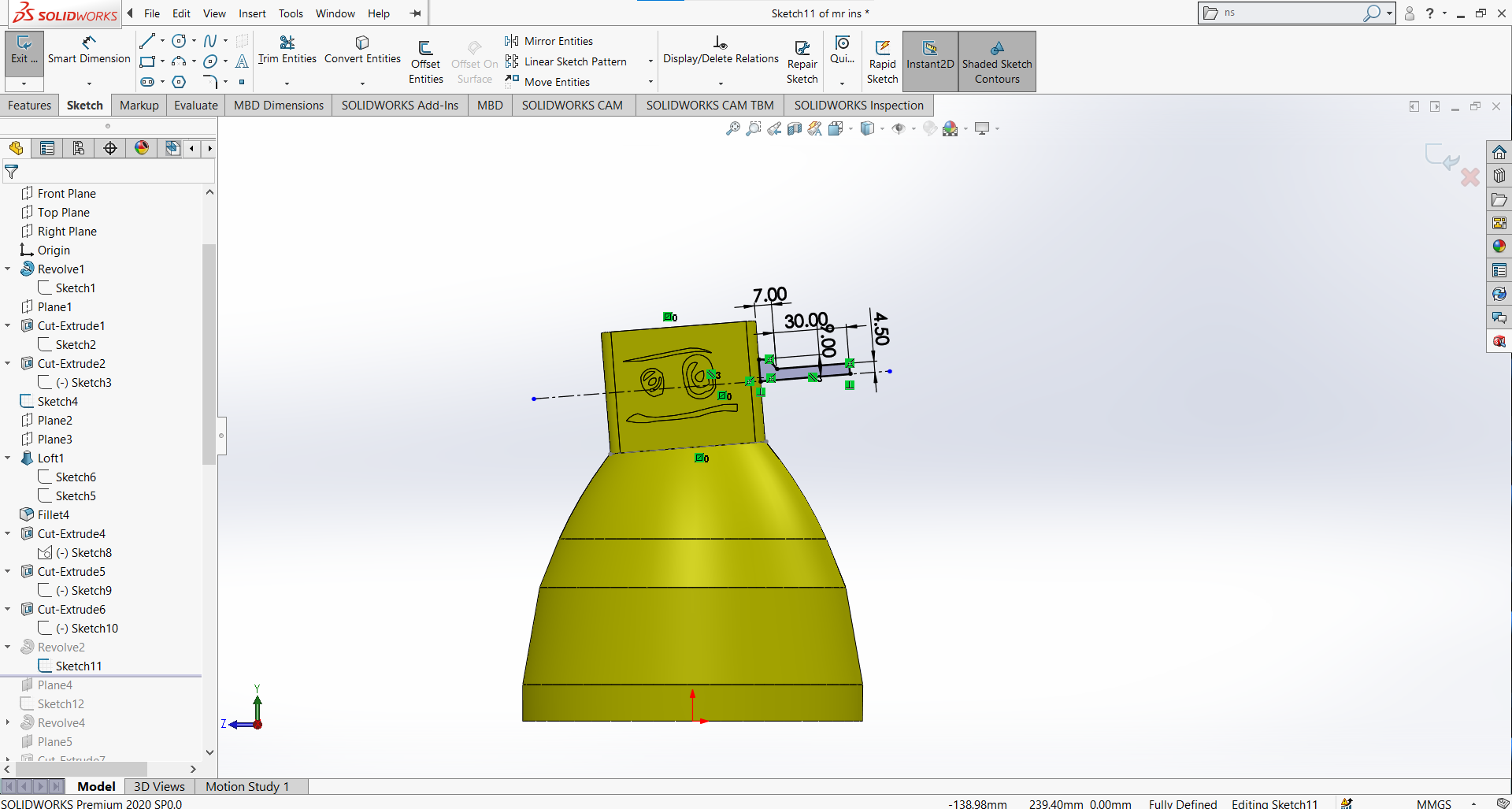
Task: Click Previous View icon
Action: tap(774, 128)
